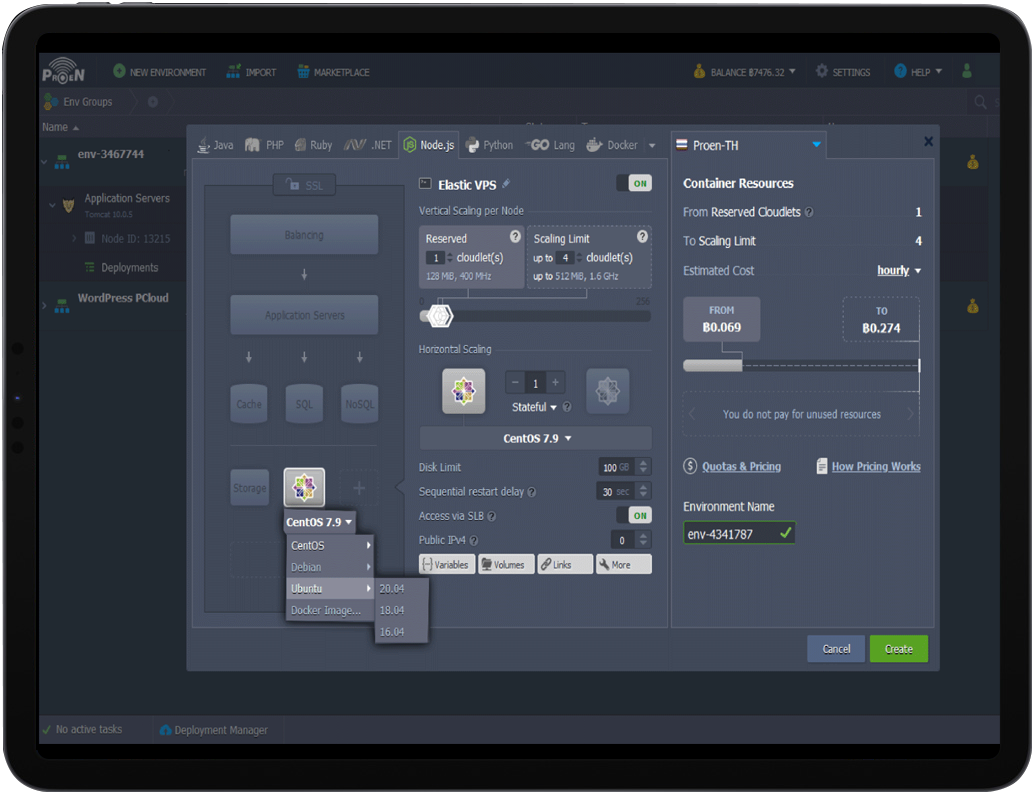Click the add extra layer plus block
The width and height of the screenshot is (1034, 794).
tap(359, 488)
